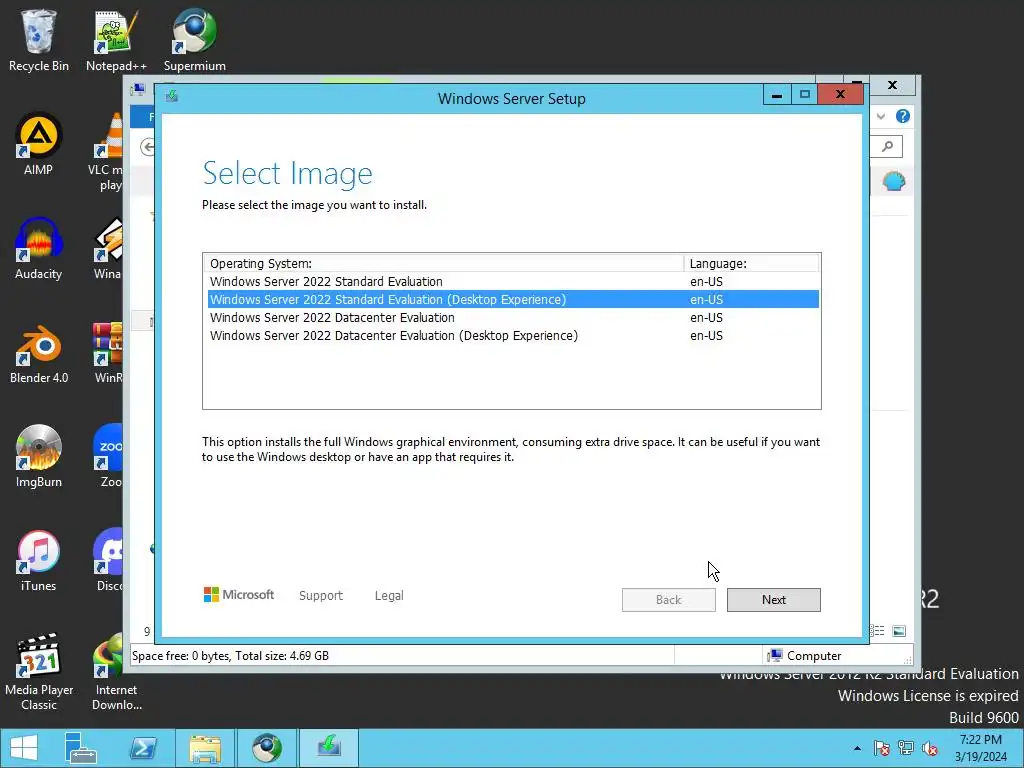Launch Notepad++ from the desktop

pos(116,40)
